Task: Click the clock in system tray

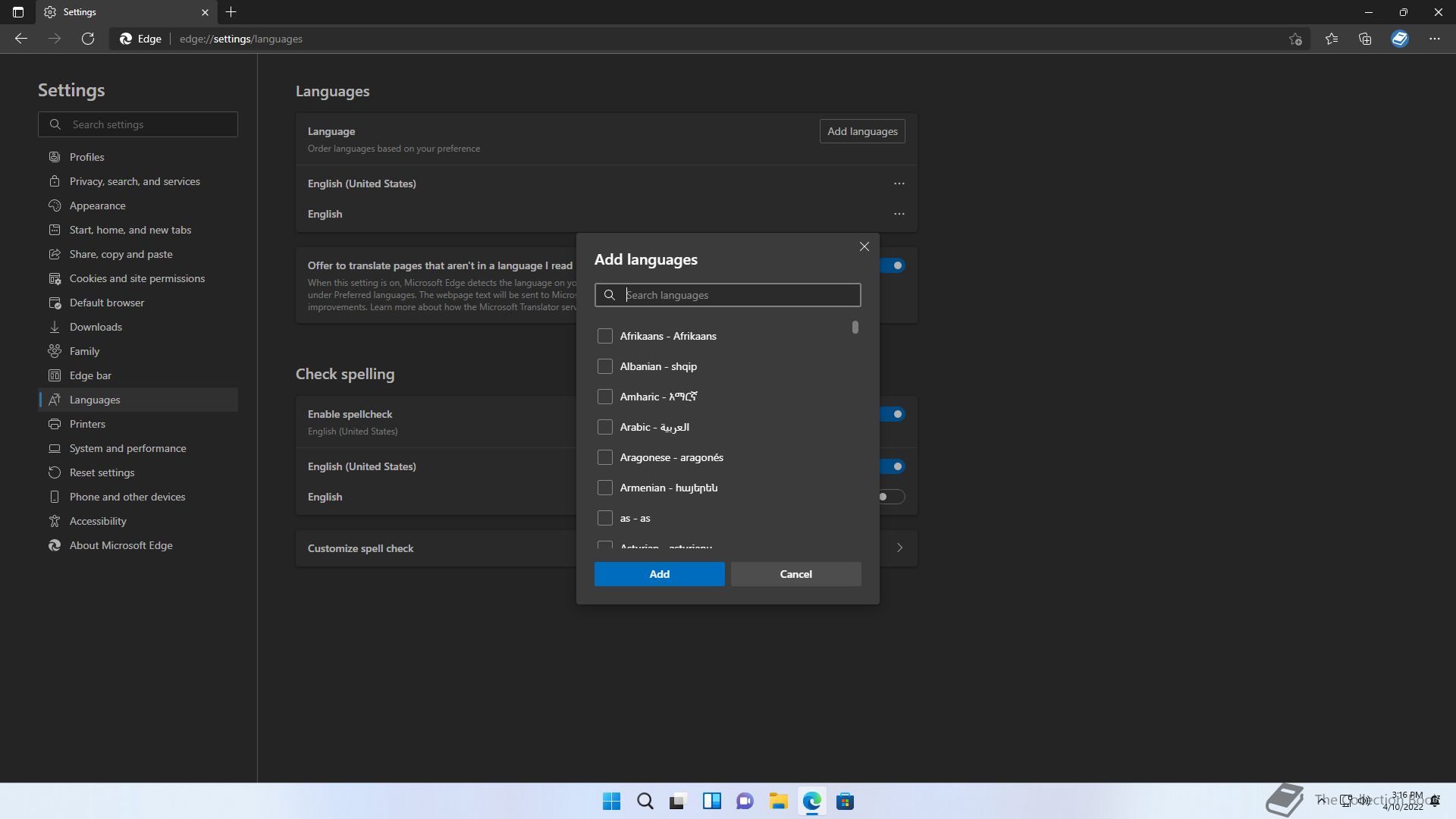Action: pyautogui.click(x=1404, y=801)
